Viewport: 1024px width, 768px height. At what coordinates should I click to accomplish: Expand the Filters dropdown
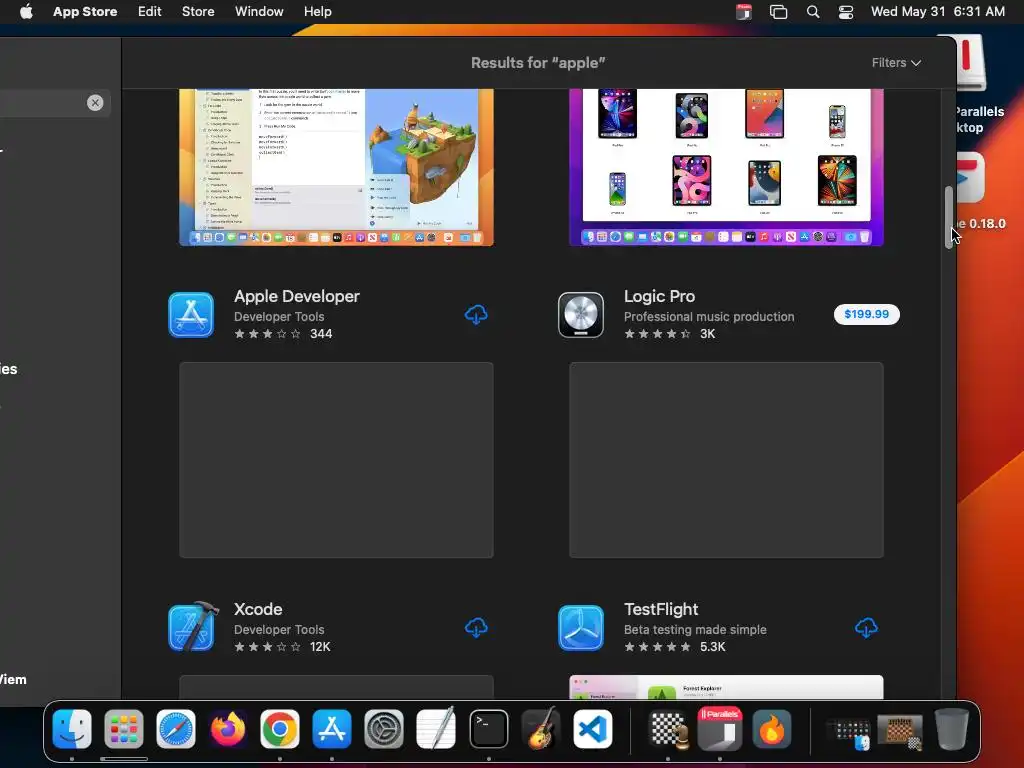[x=896, y=63]
